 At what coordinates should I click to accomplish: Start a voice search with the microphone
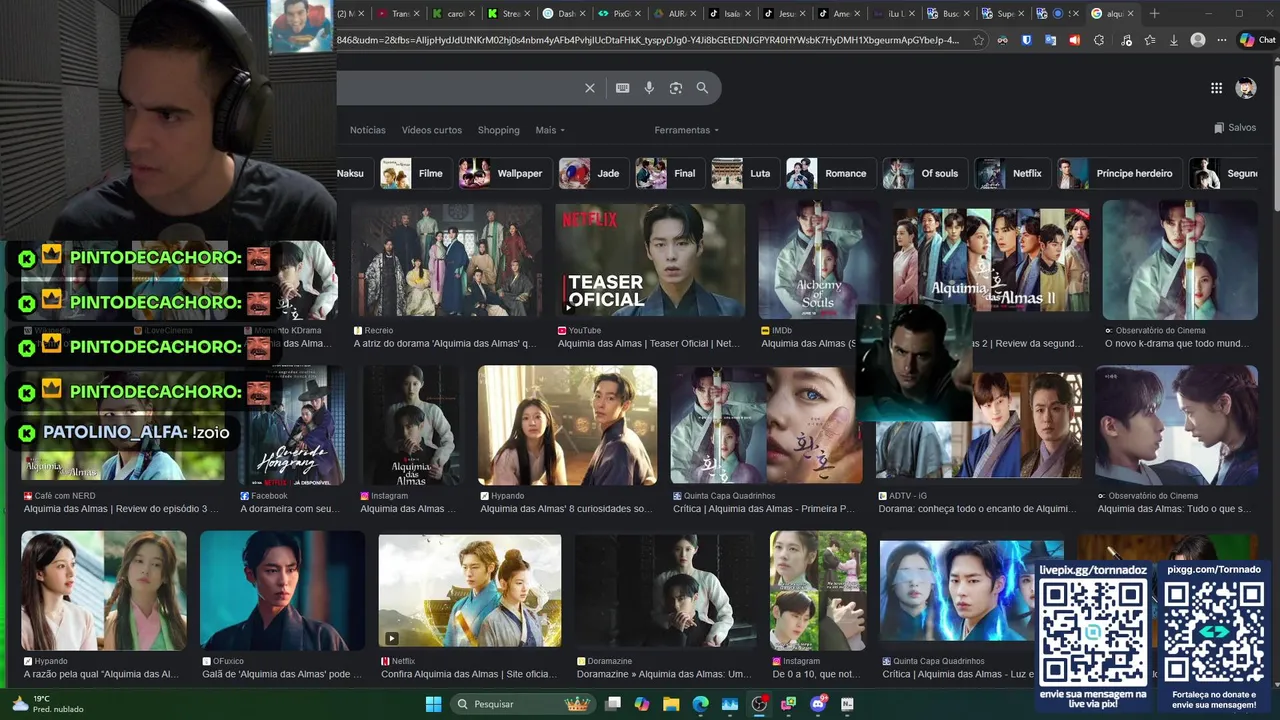pyautogui.click(x=649, y=88)
